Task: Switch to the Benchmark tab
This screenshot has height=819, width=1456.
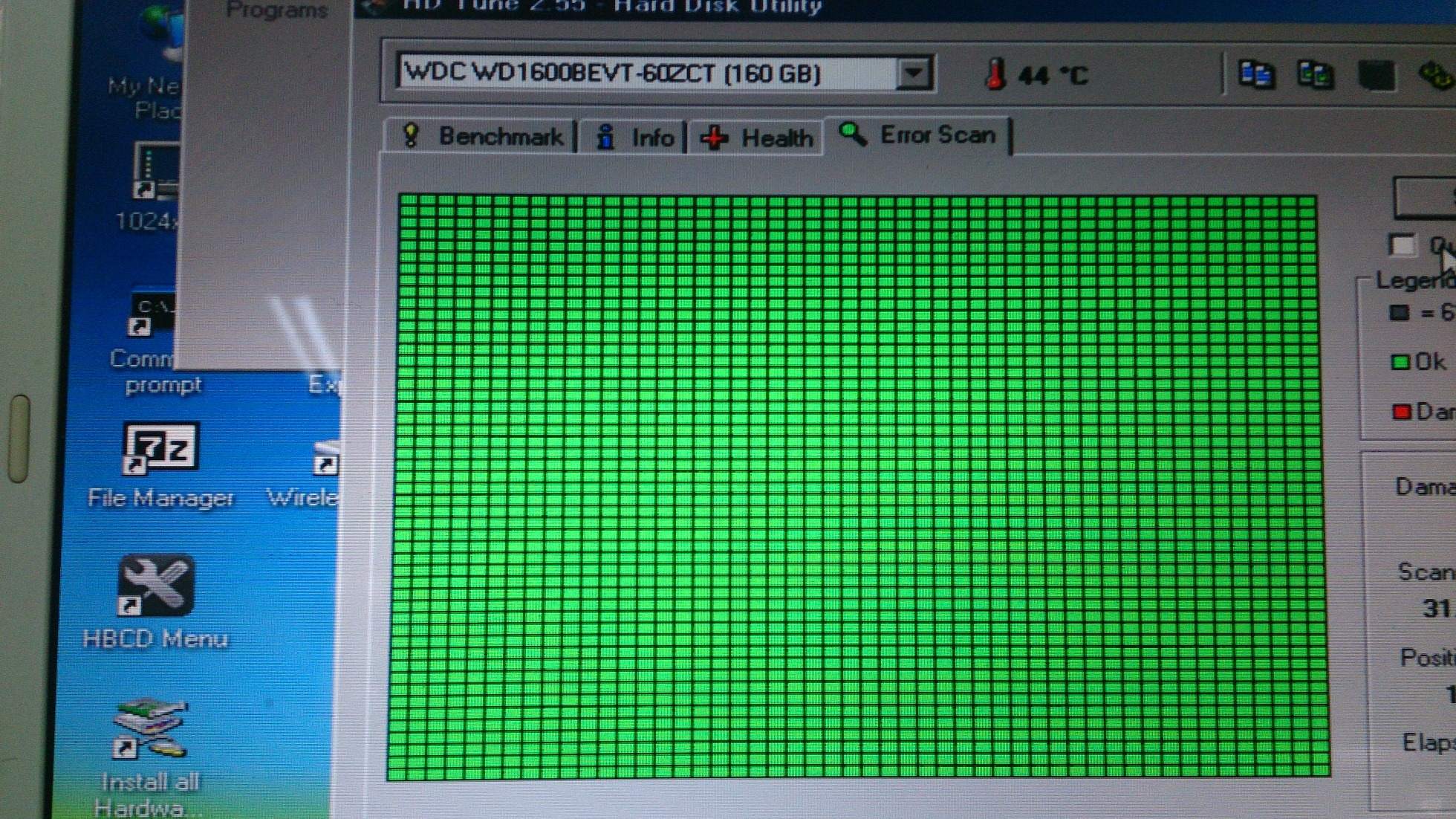Action: click(483, 137)
